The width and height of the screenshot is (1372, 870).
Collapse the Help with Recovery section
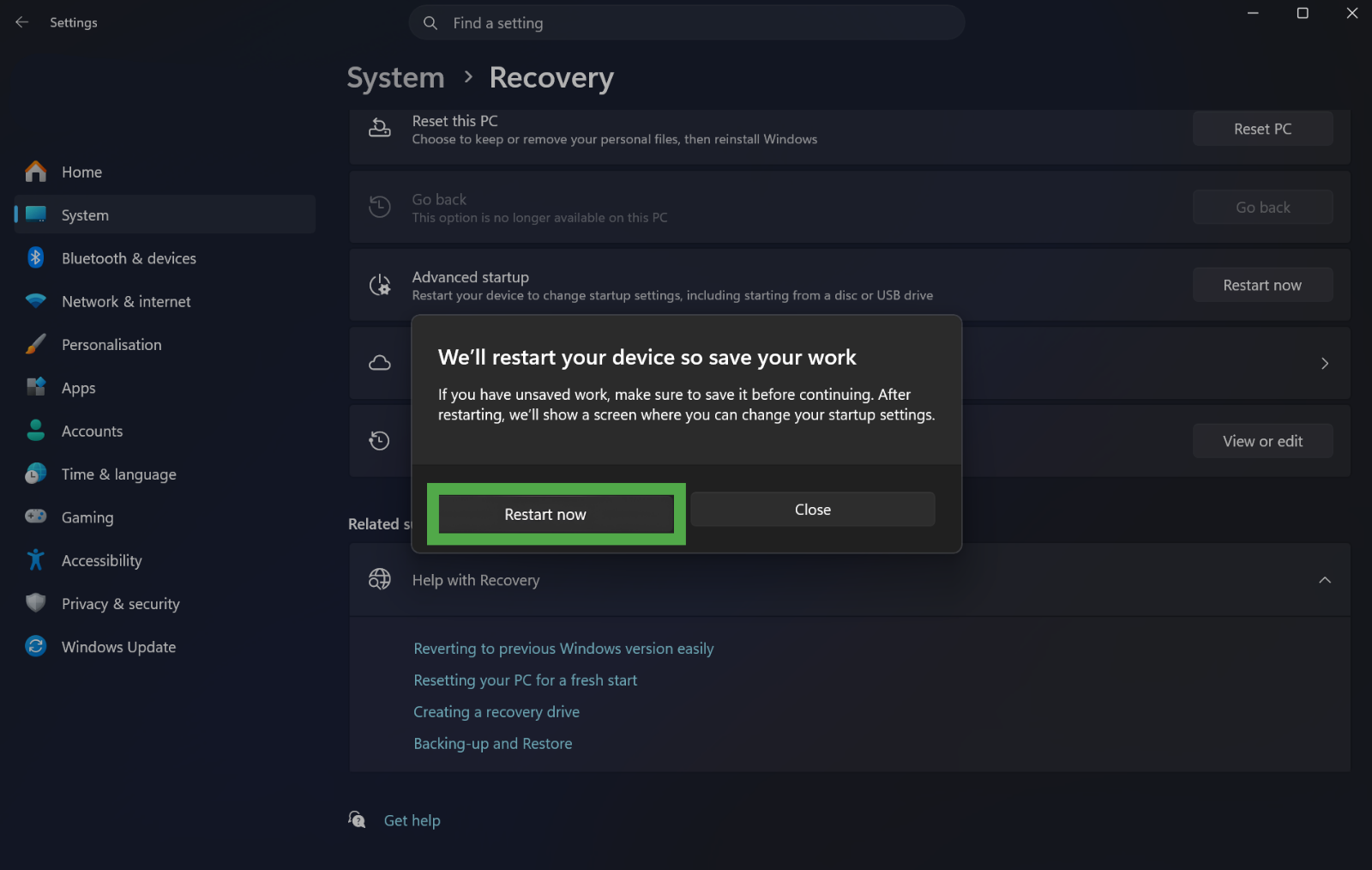click(1325, 580)
